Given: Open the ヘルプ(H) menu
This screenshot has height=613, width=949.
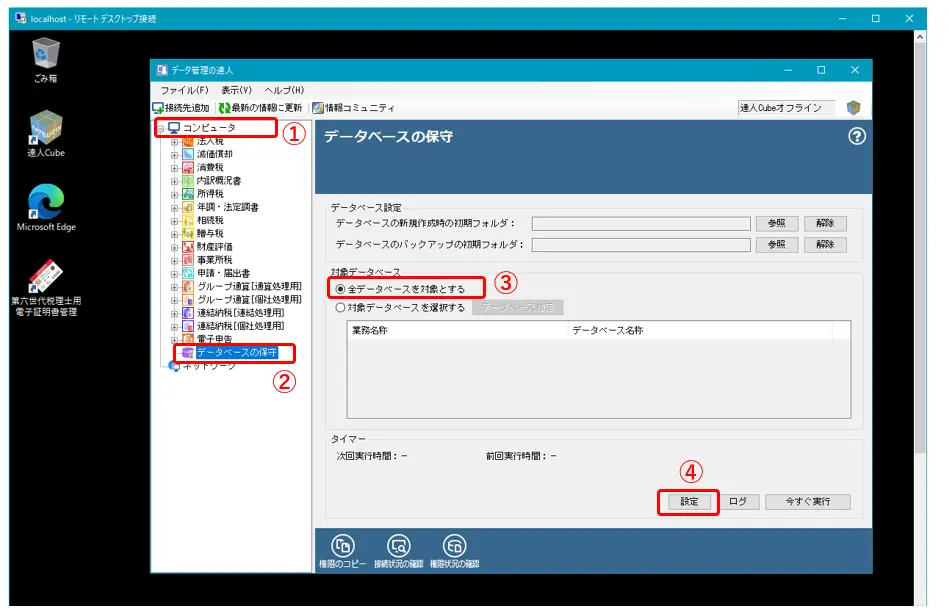Looking at the screenshot, I should [283, 90].
